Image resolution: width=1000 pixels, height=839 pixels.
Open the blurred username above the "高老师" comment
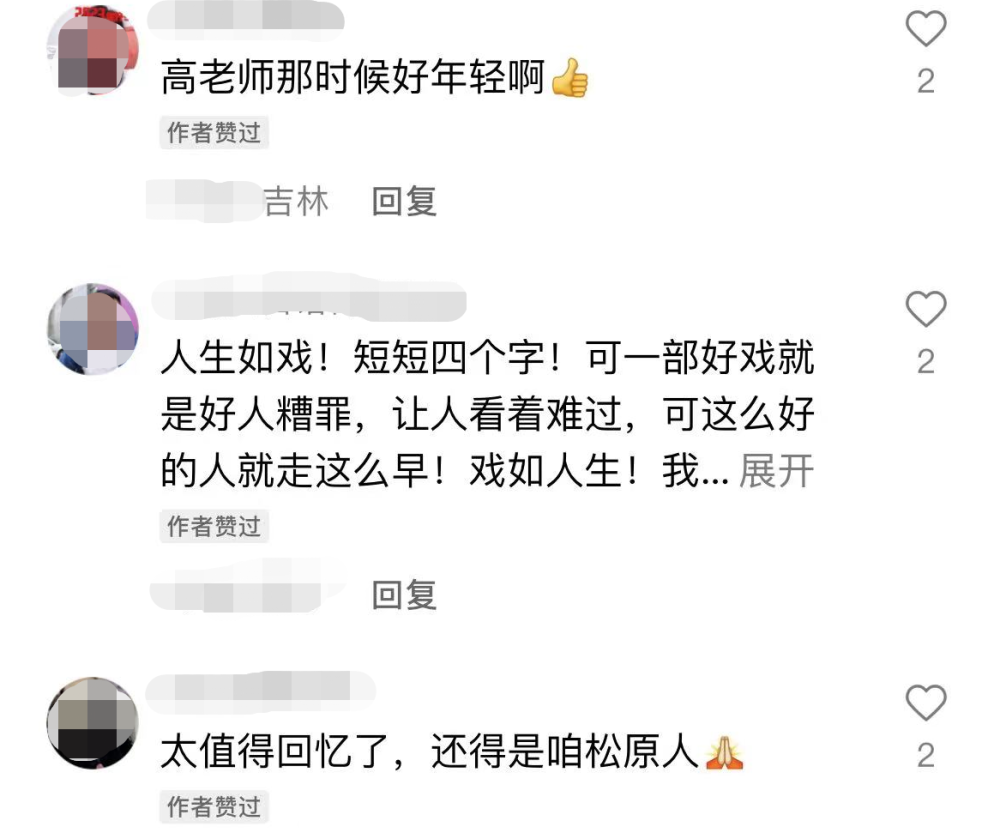click(246, 16)
